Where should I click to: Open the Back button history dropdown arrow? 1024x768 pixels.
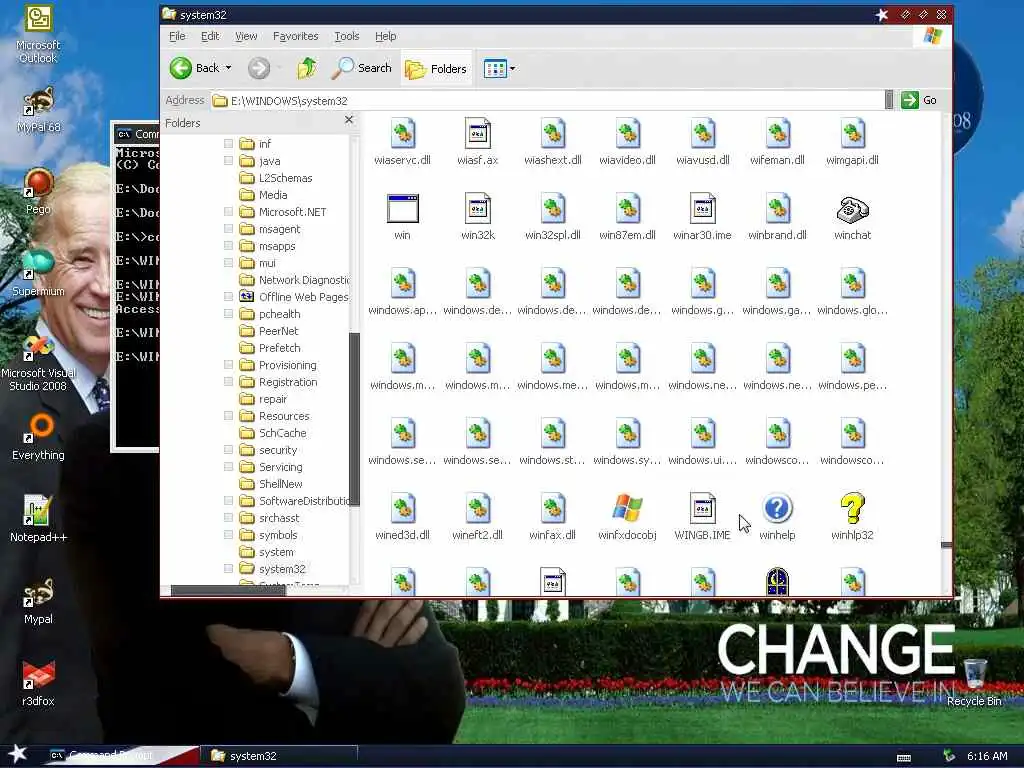228,68
